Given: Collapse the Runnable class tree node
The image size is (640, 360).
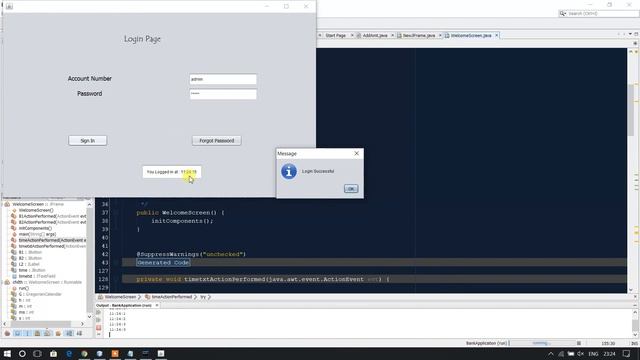Looking at the screenshot, I should coord(2,282).
